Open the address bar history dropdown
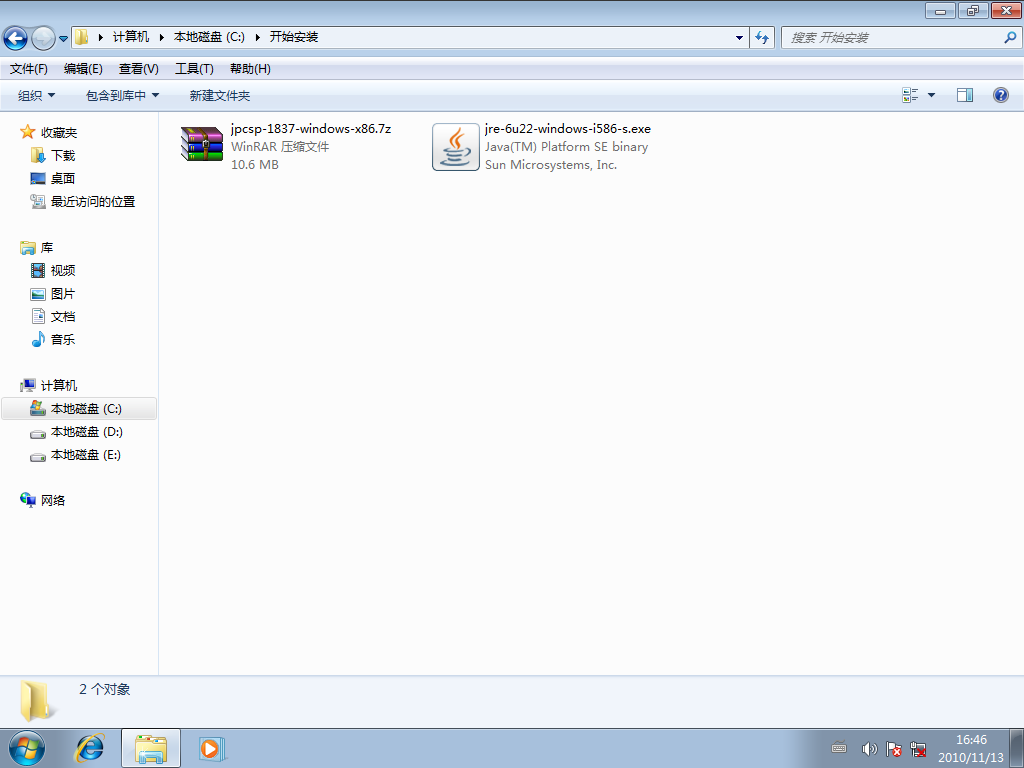 (739, 38)
